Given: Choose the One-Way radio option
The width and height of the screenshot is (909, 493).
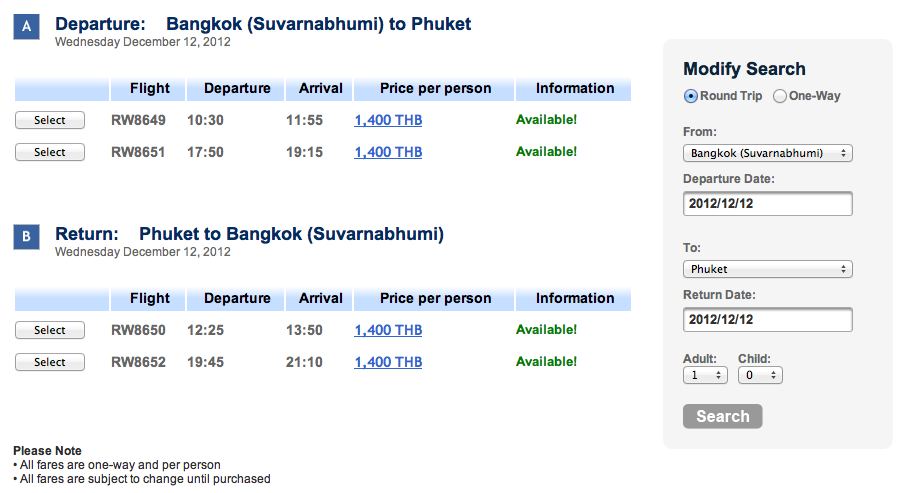Looking at the screenshot, I should (780, 96).
